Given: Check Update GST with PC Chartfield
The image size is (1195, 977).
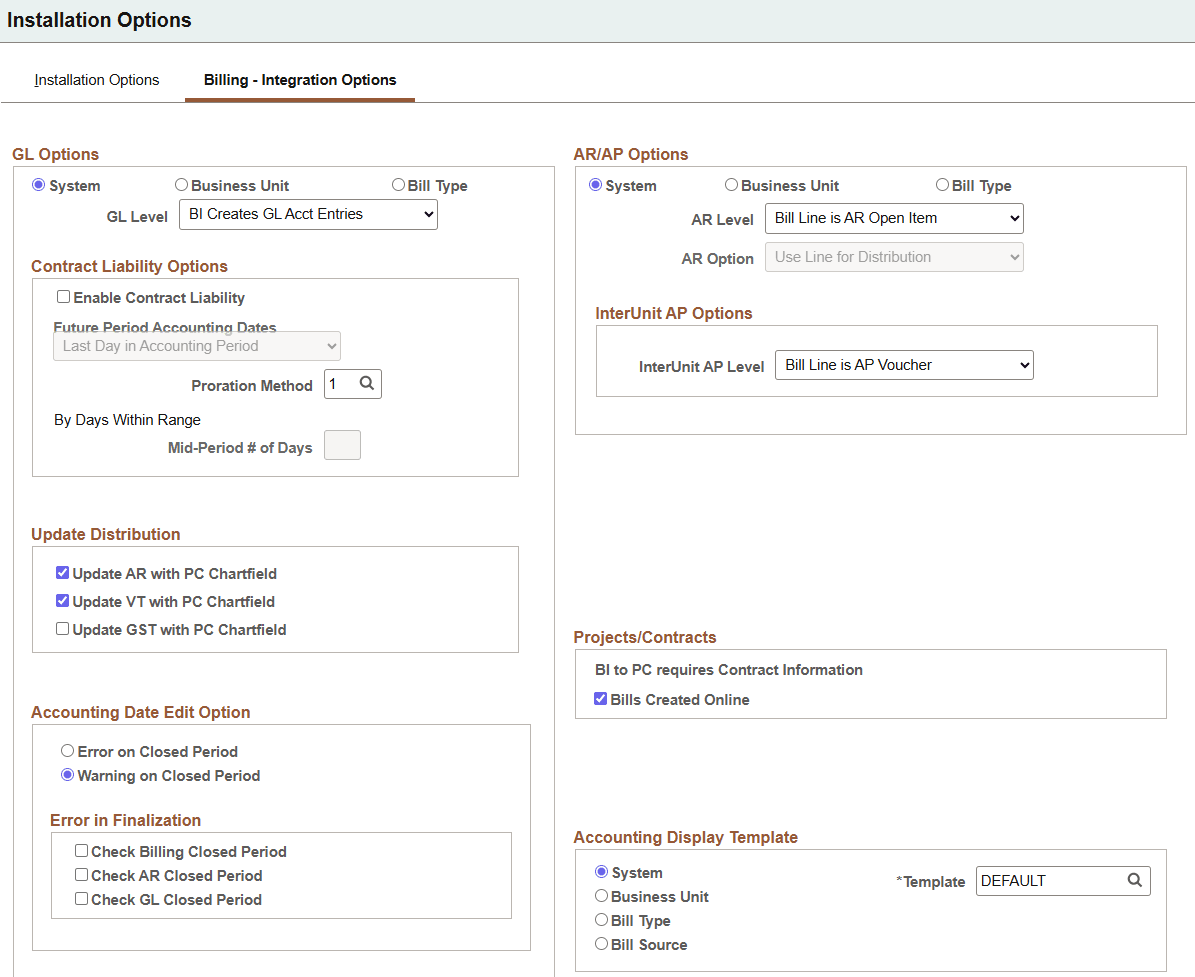Looking at the screenshot, I should [62, 628].
